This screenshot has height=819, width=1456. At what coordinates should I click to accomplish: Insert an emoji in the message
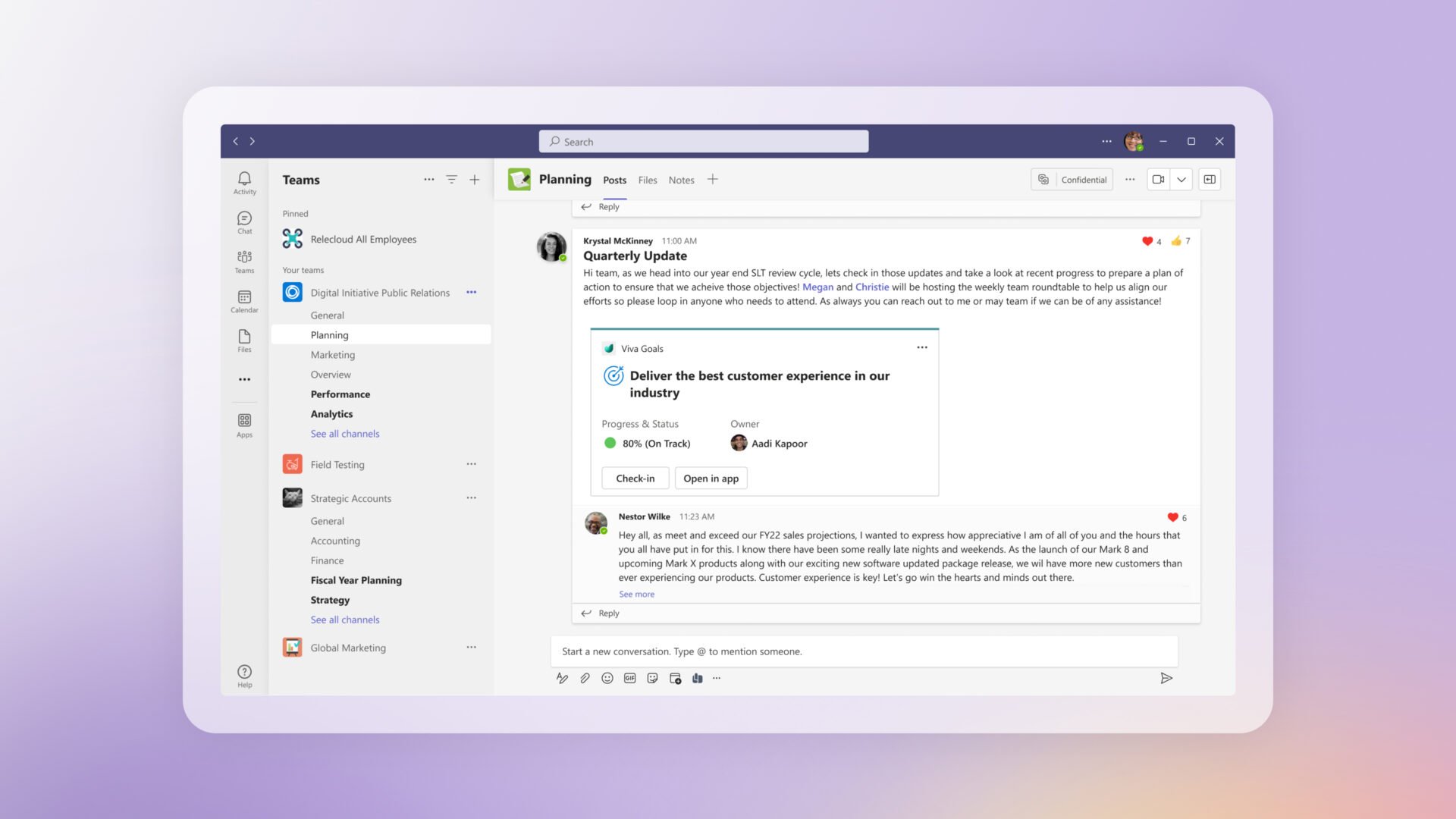[607, 678]
